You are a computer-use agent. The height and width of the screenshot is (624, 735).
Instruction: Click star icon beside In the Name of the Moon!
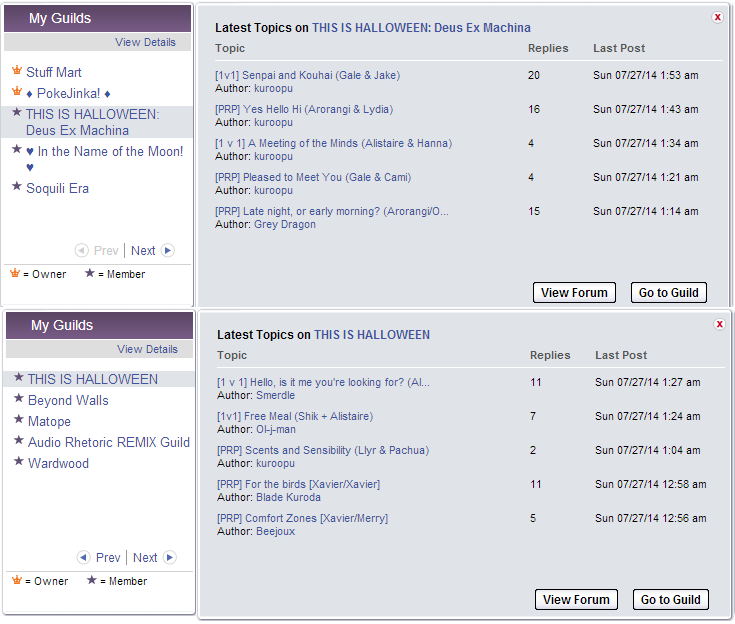pyautogui.click(x=17, y=150)
